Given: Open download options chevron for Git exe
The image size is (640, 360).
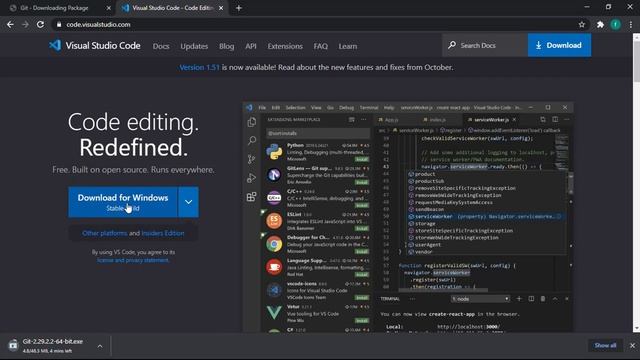Looking at the screenshot, I should (x=100, y=346).
